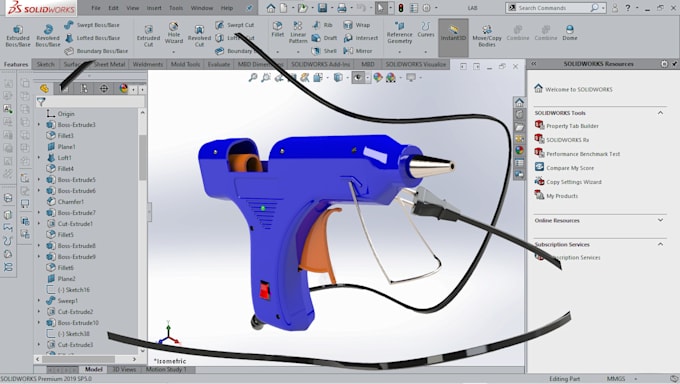Choose the Fillet feature icon
680x384 pixels.
278,29
